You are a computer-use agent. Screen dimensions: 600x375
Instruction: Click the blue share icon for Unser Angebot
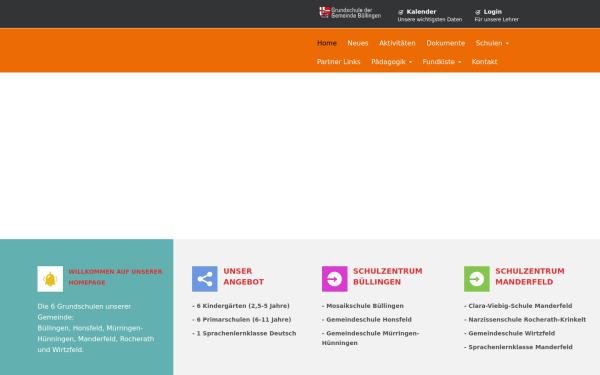tap(205, 279)
